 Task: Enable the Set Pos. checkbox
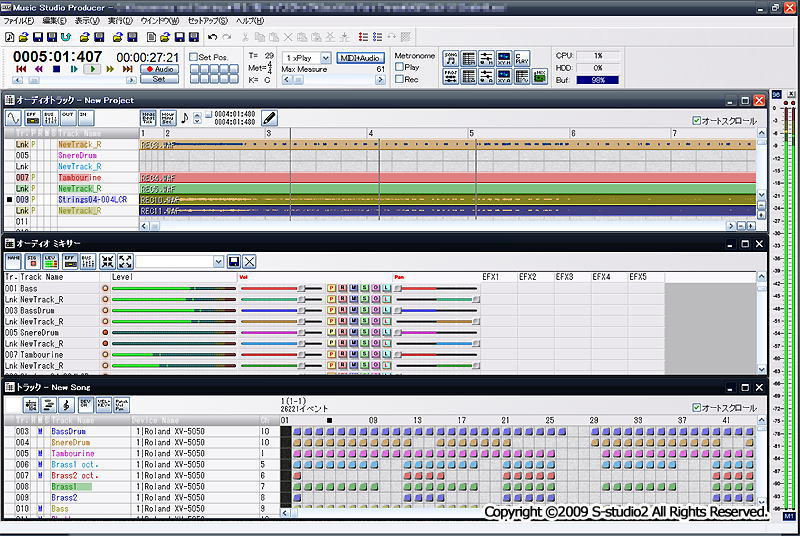click(195, 57)
